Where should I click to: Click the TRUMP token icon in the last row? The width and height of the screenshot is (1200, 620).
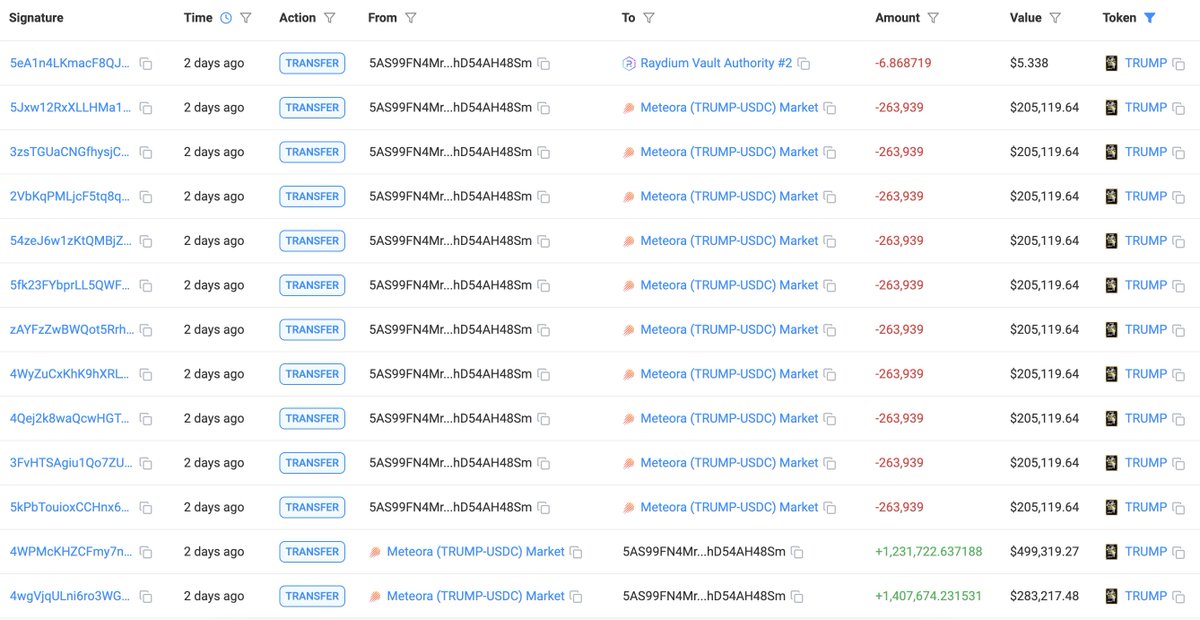point(1111,595)
